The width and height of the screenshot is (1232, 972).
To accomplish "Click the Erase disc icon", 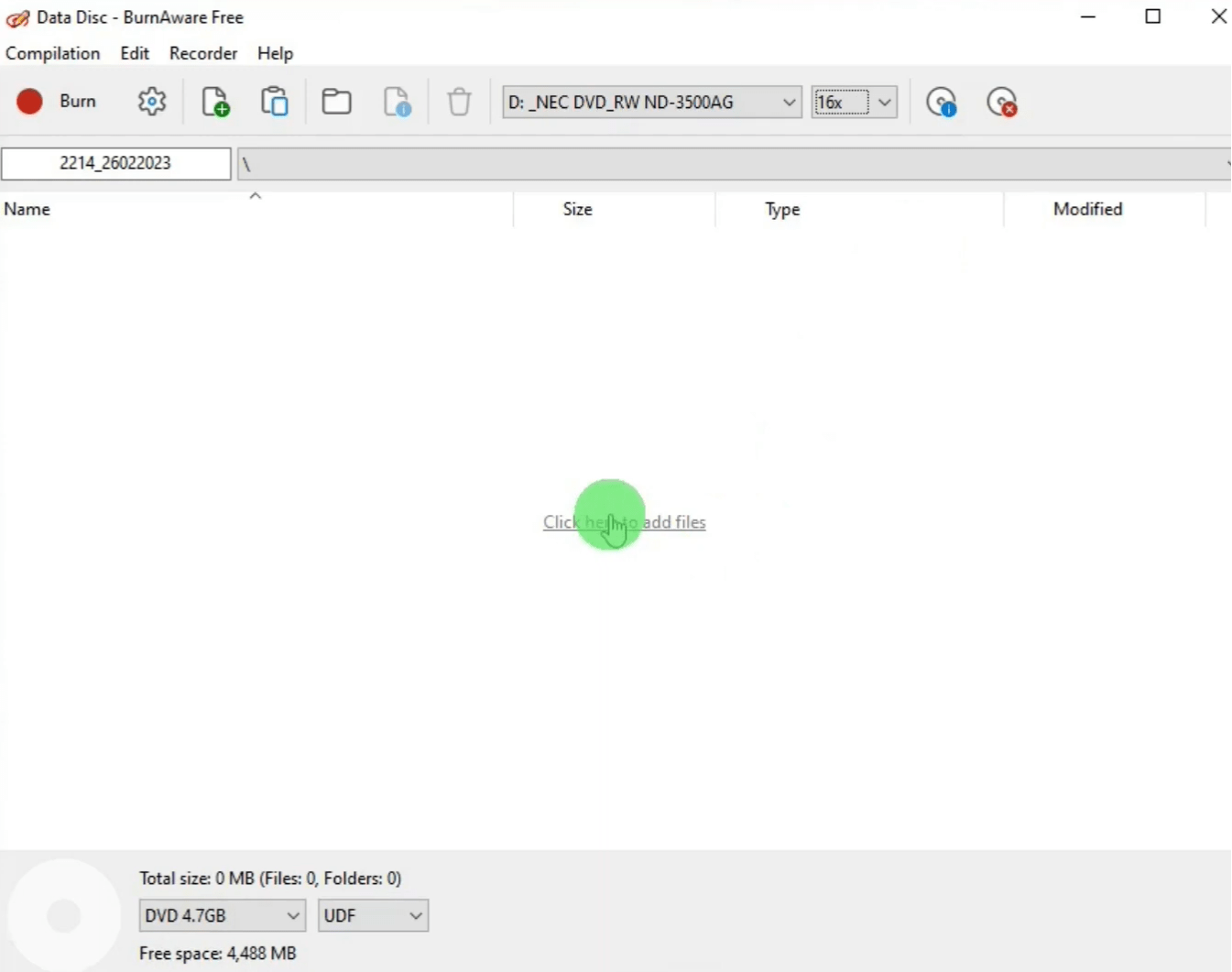I will point(1002,102).
